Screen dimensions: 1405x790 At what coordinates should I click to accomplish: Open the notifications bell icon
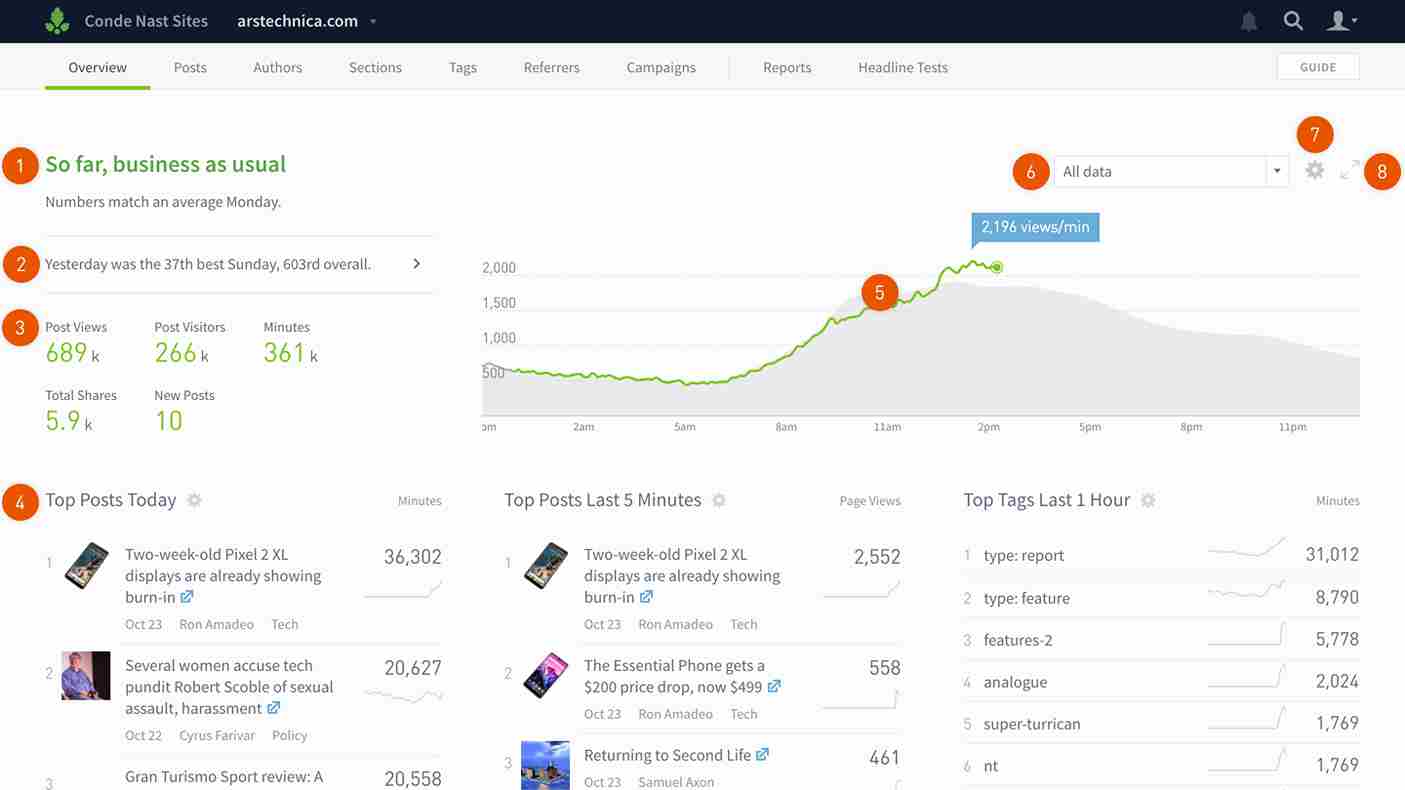1248,19
